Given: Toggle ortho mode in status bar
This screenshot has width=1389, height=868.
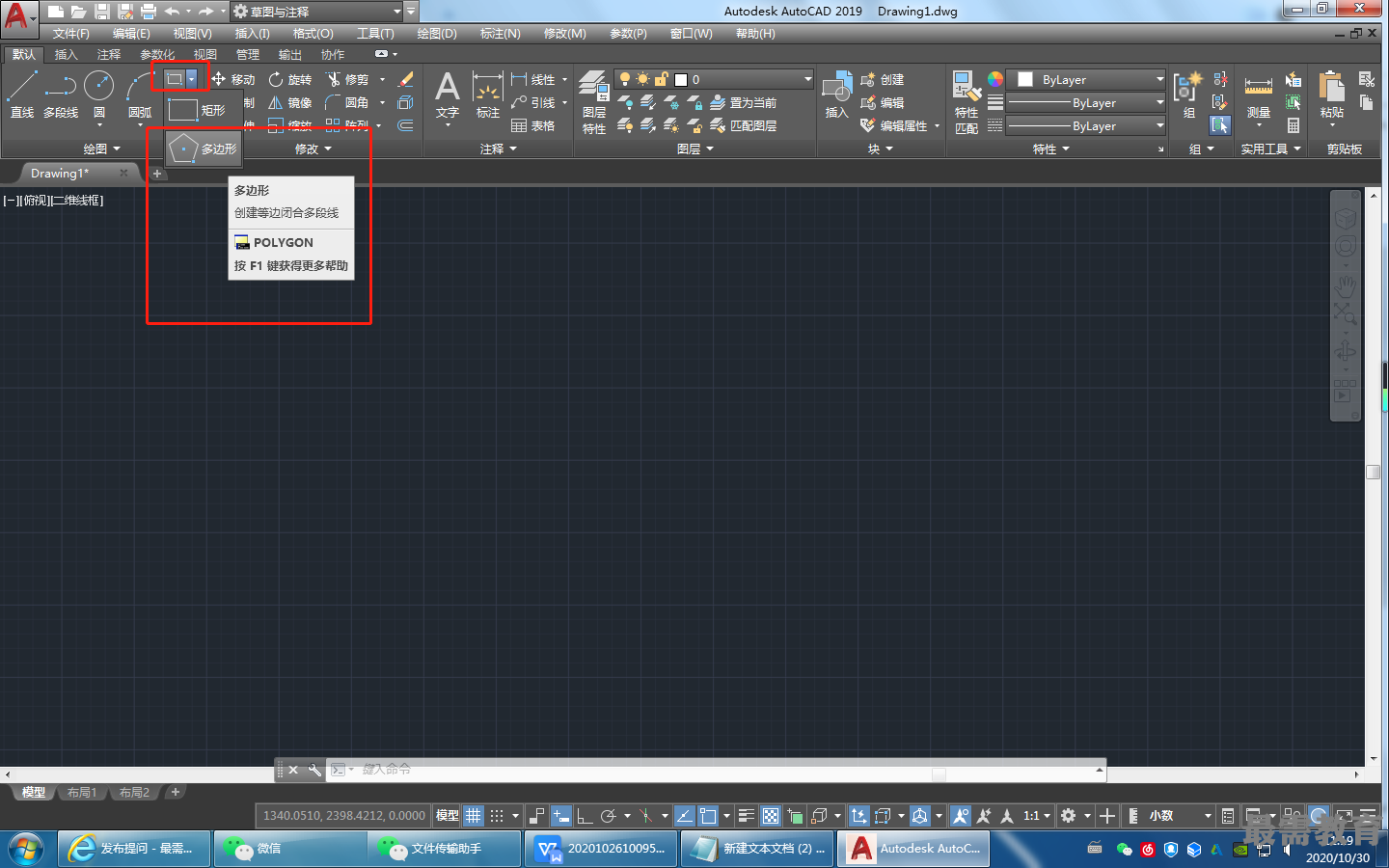Looking at the screenshot, I should [585, 816].
